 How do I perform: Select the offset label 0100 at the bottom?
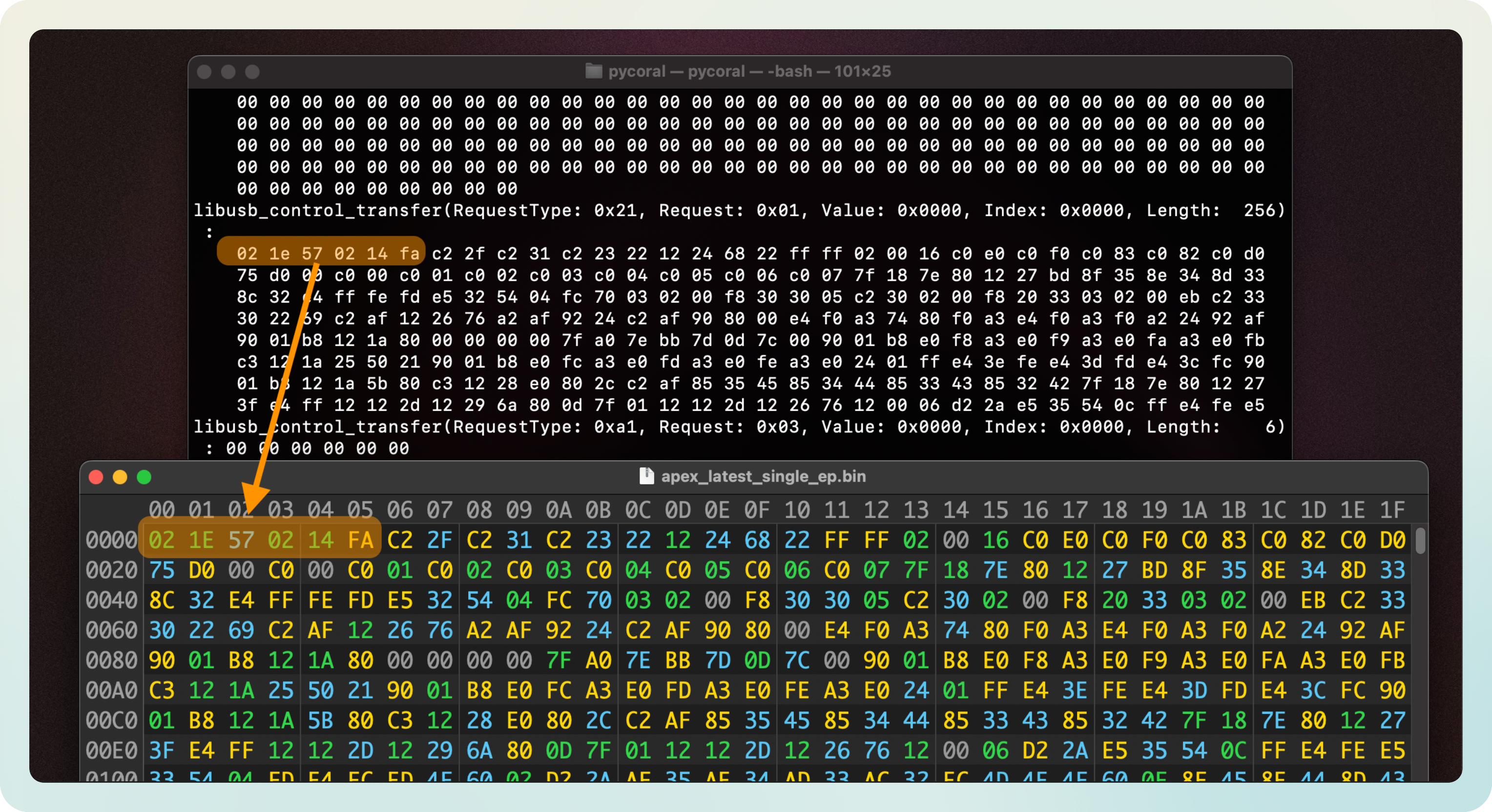pyautogui.click(x=111, y=777)
